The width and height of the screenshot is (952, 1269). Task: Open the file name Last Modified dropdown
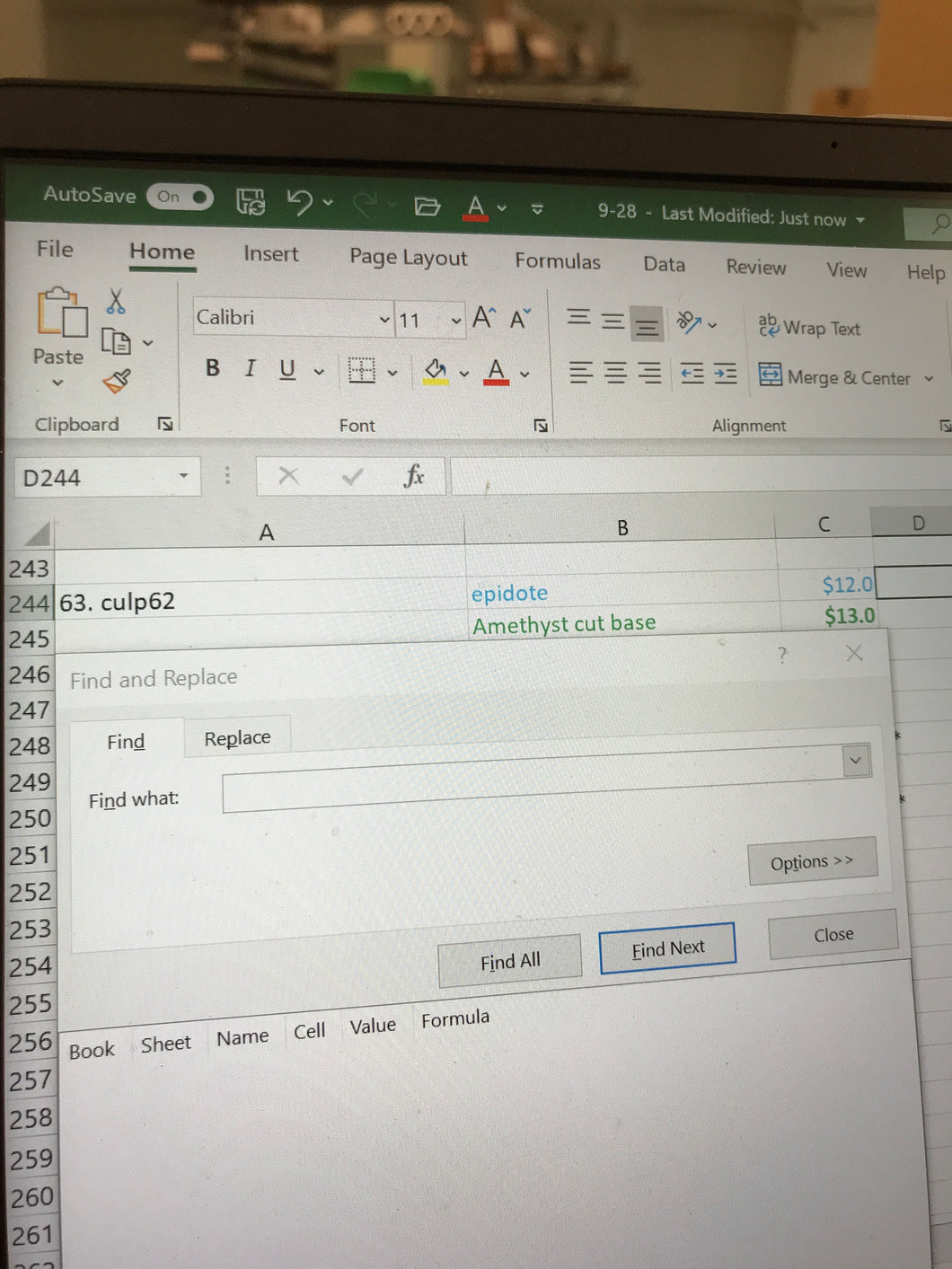point(860,220)
